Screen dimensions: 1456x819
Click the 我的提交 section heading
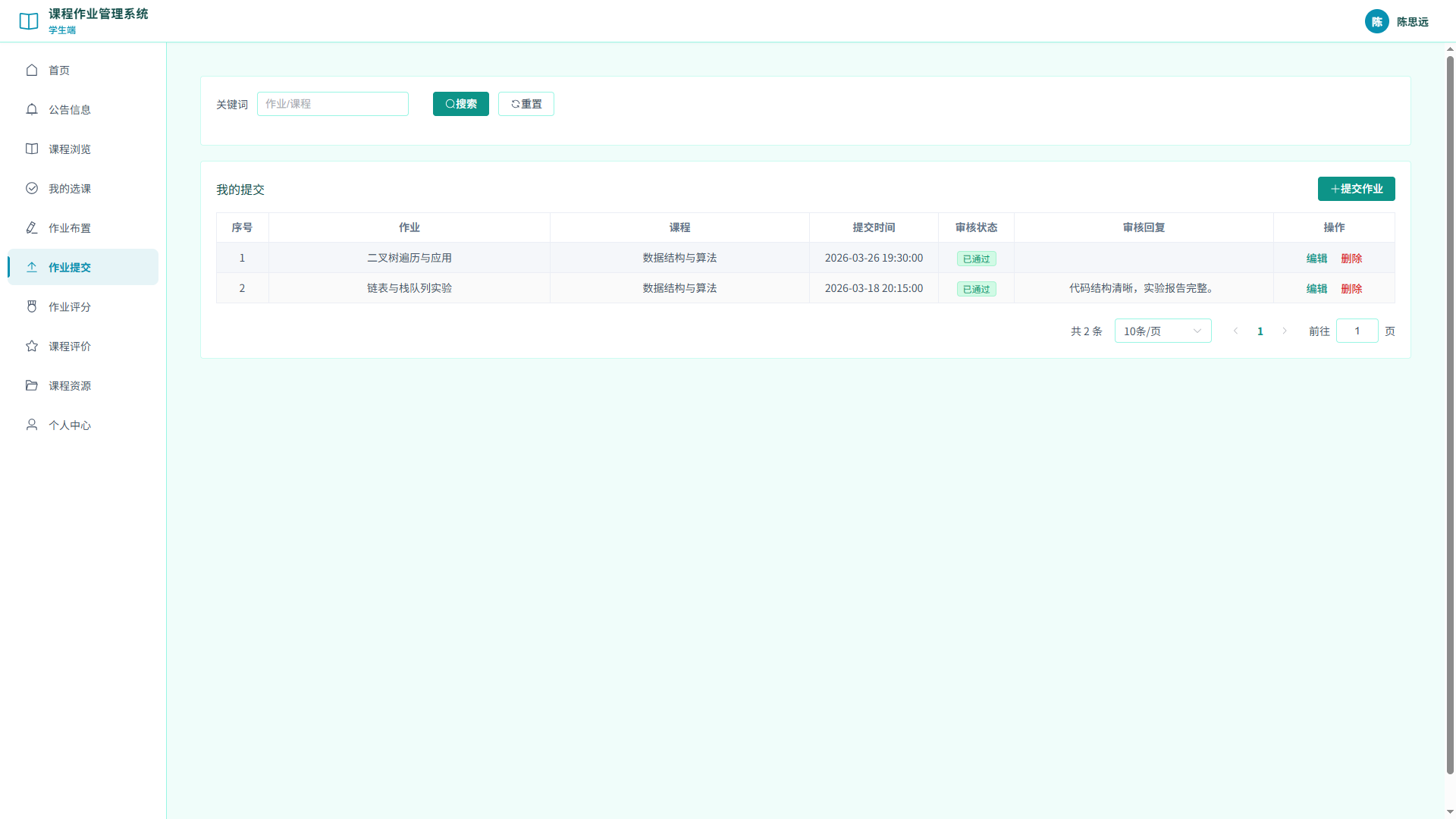pos(240,190)
